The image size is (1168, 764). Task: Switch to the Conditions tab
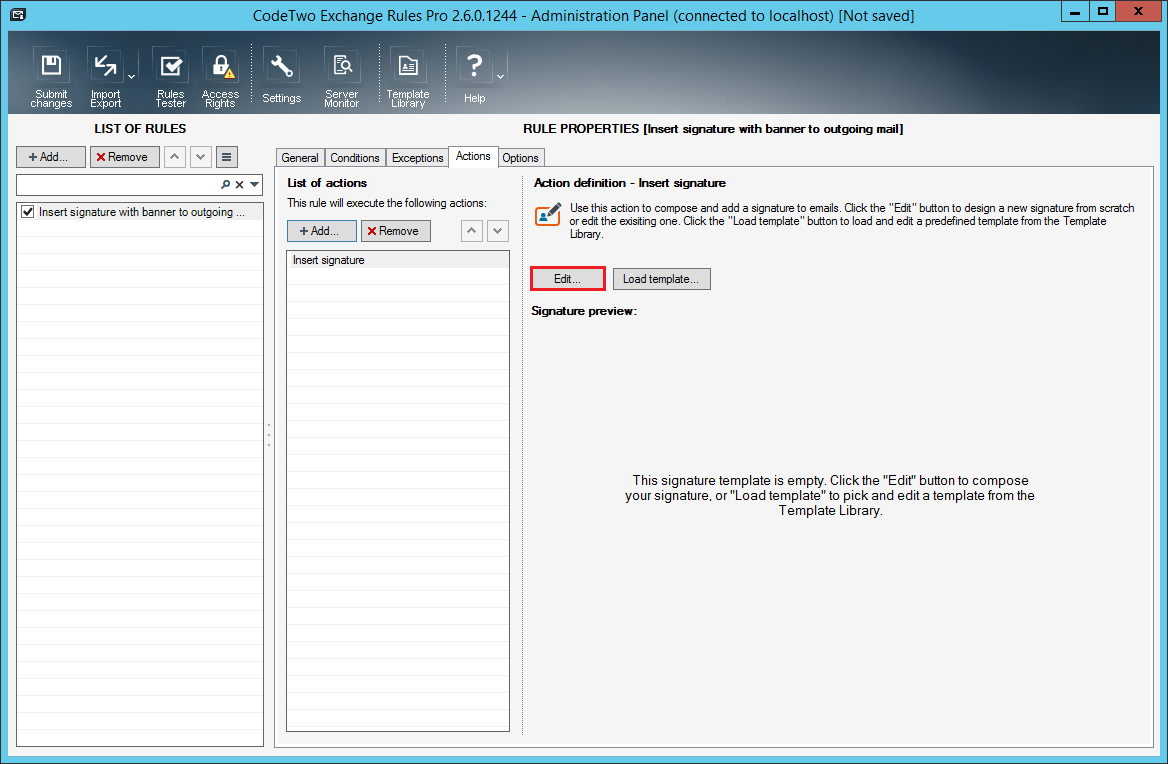click(355, 158)
